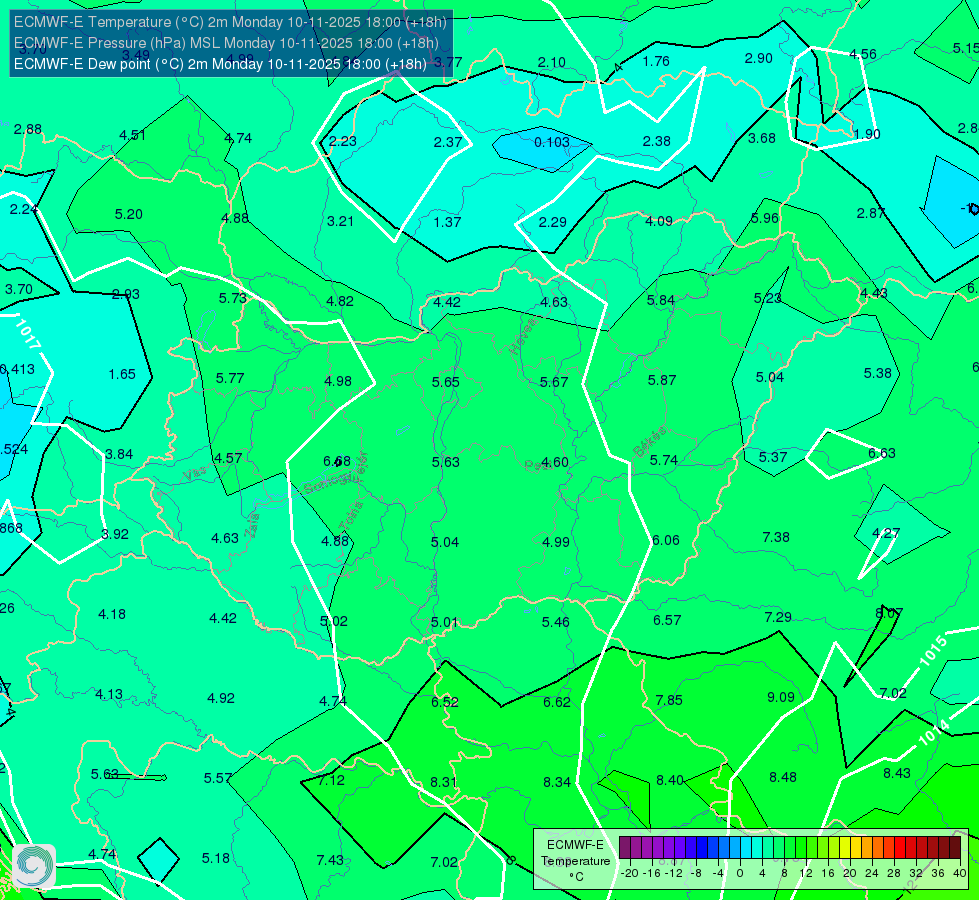Click the 2.10 temperature value
The image size is (979, 900).
pos(551,62)
